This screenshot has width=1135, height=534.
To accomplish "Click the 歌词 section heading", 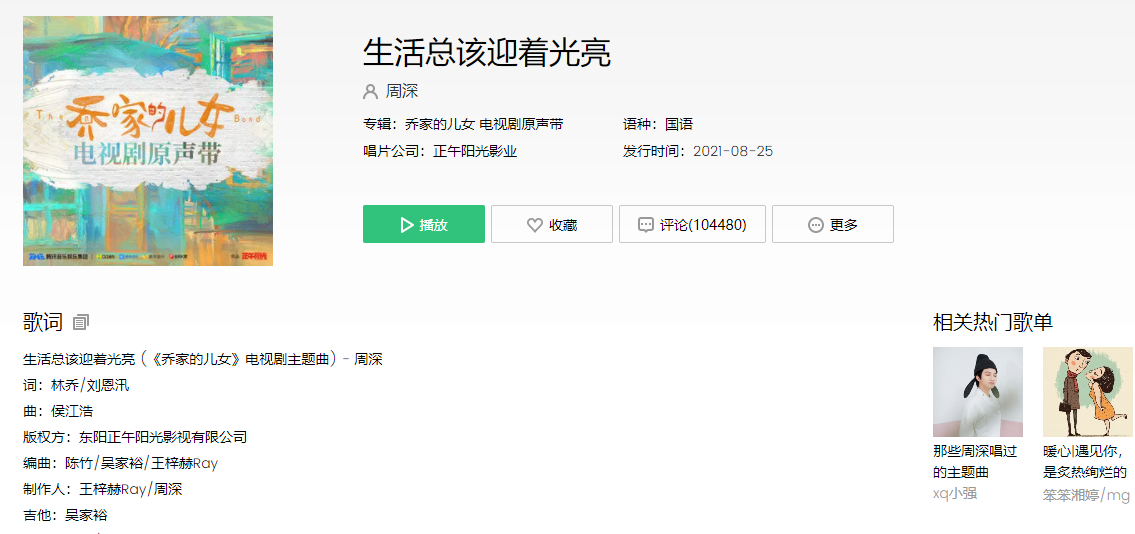I will tap(43, 322).
